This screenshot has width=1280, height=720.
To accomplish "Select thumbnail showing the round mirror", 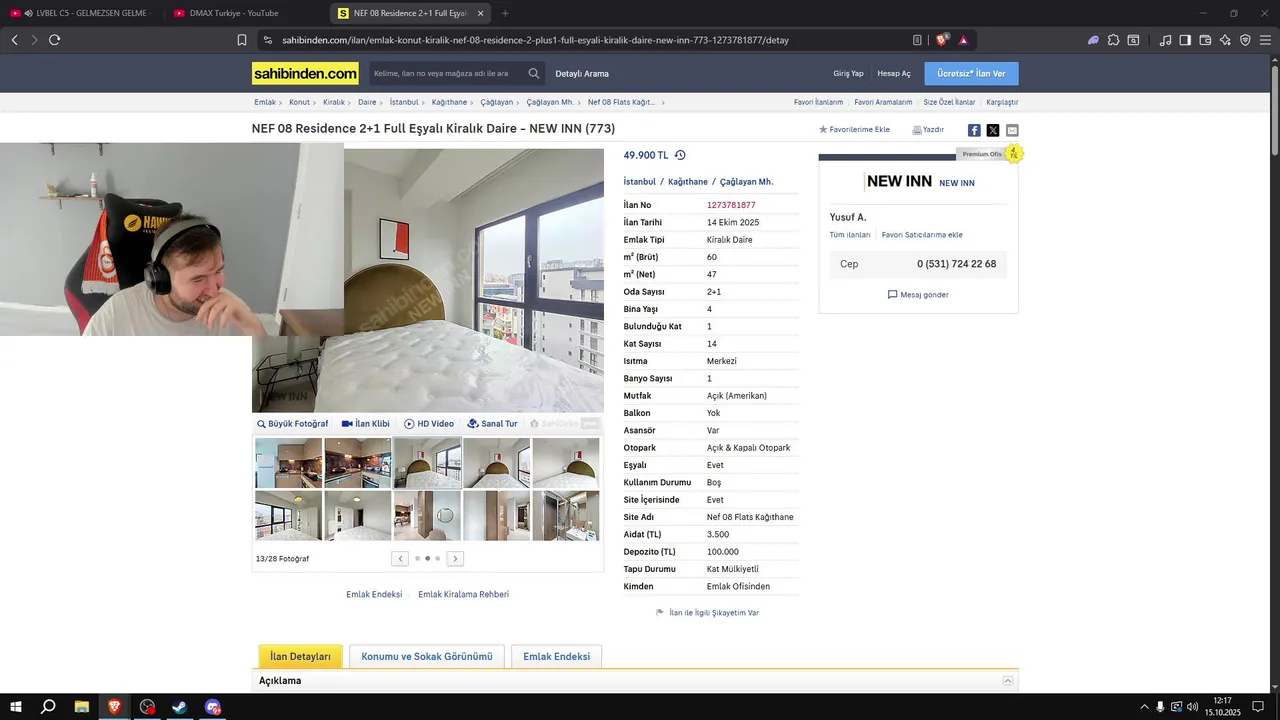I will click(x=427, y=515).
